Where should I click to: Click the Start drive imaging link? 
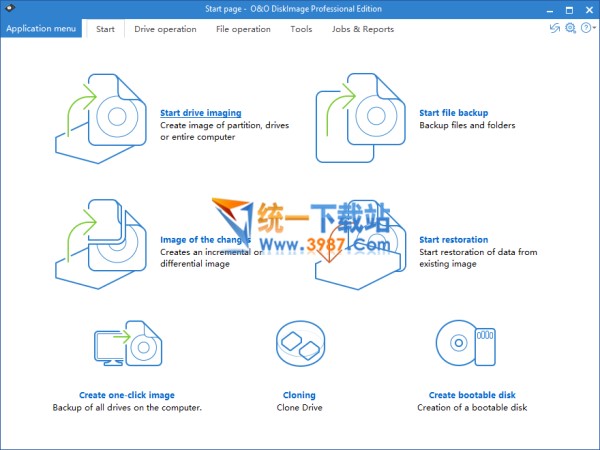[200, 113]
